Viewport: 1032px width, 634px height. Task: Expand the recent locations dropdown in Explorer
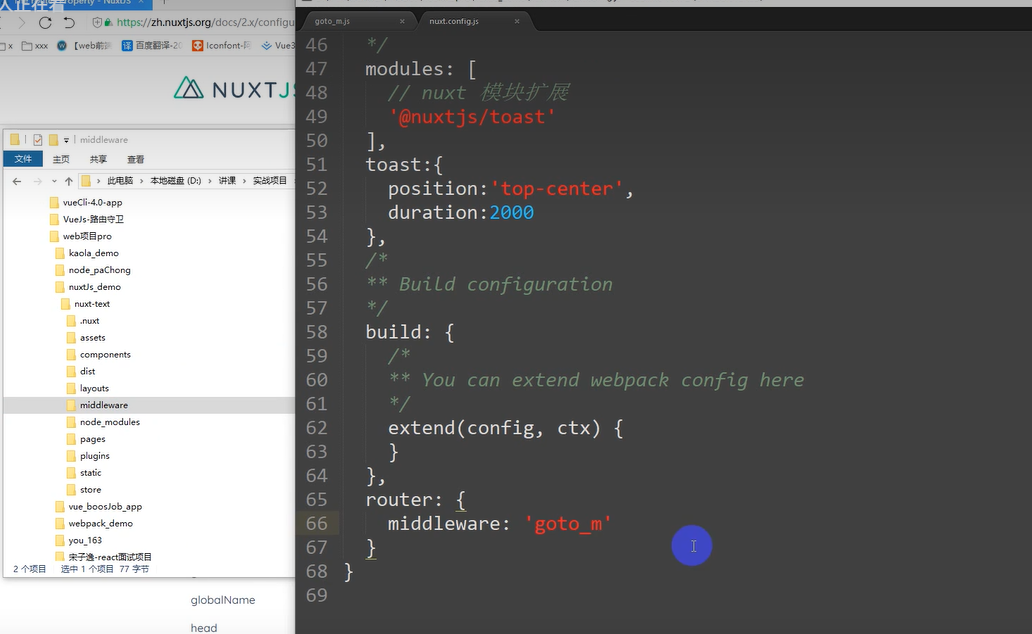coord(53,181)
